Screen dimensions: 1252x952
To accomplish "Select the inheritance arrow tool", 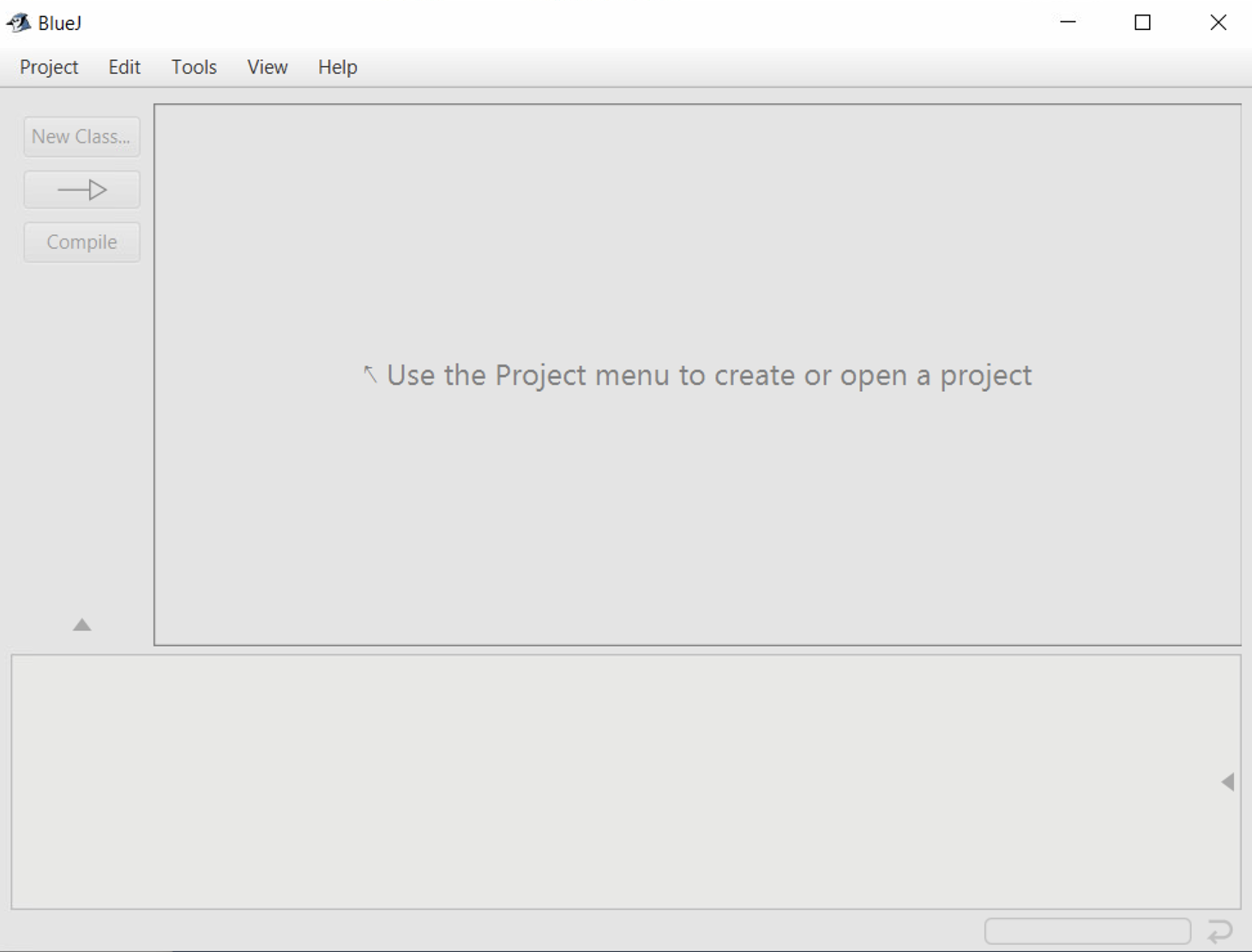I will tap(81, 190).
